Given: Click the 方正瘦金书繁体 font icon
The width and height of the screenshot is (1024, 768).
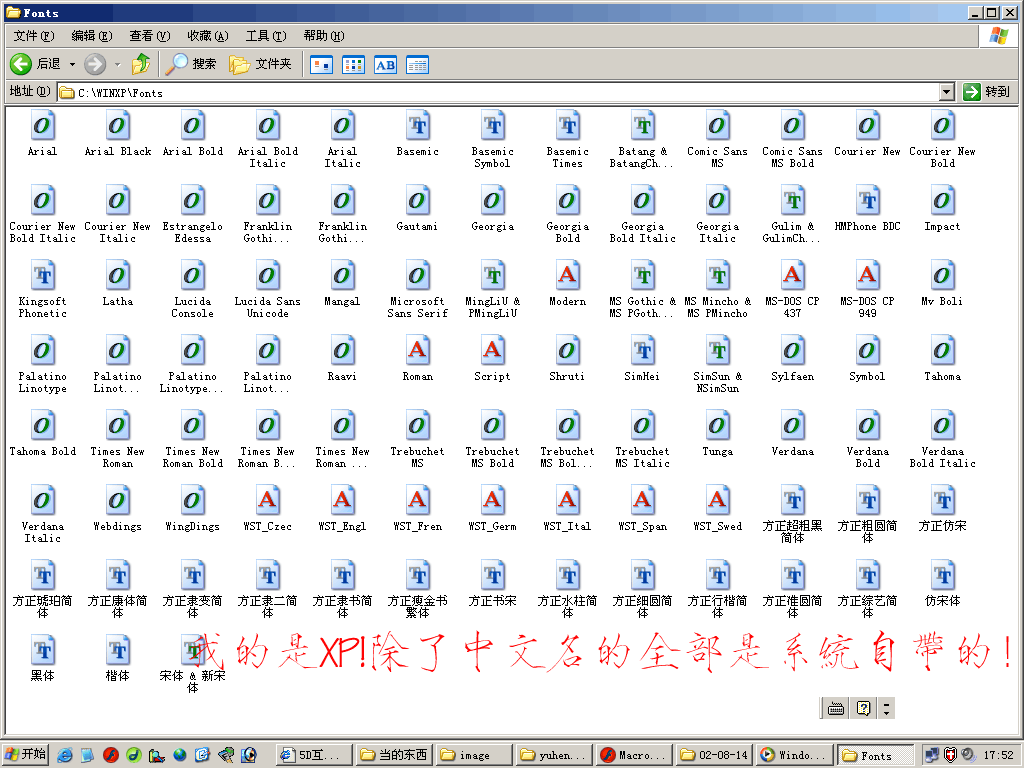Looking at the screenshot, I should [417, 575].
